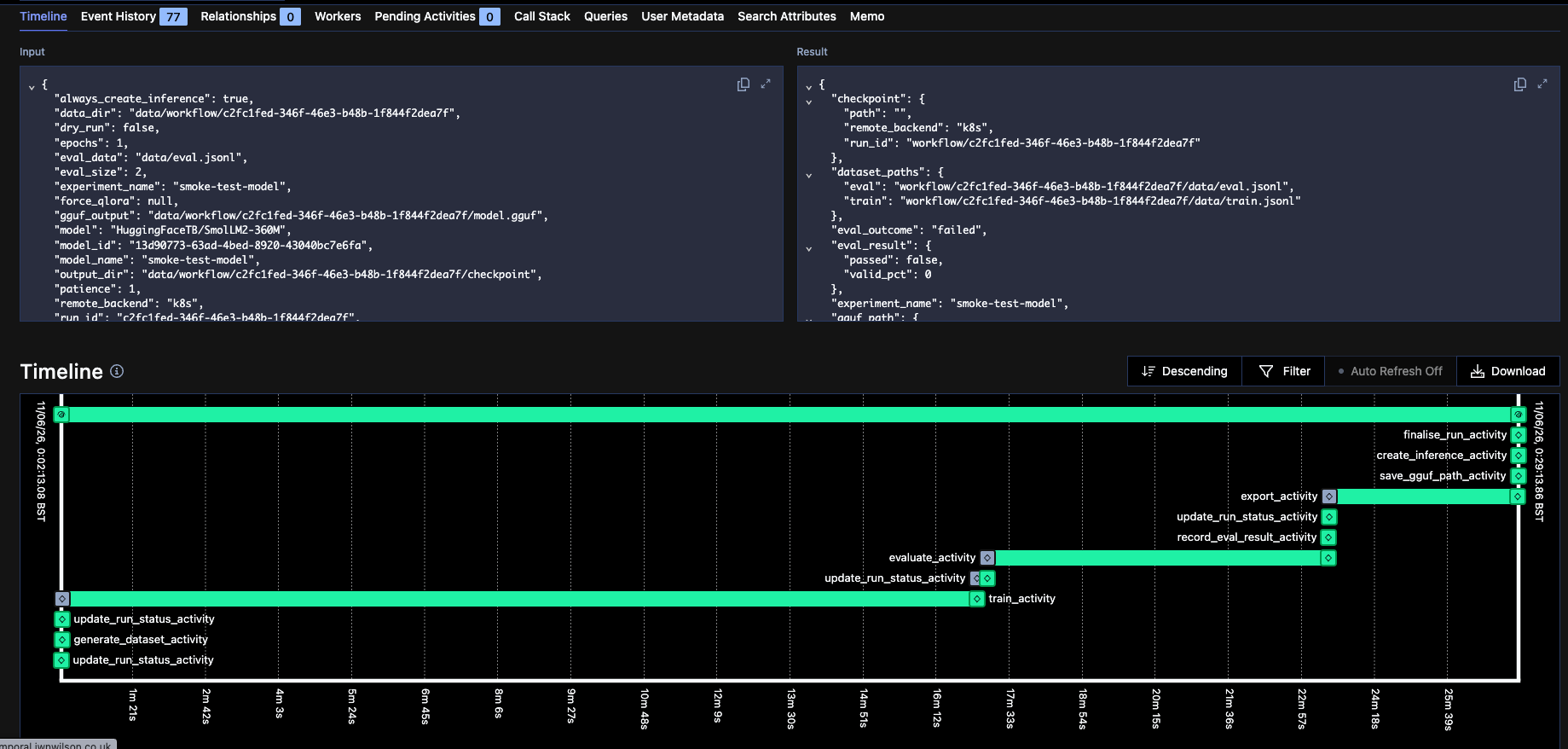Click the record_eval_result_activity label
This screenshot has height=749, width=1568.
click(x=1247, y=537)
